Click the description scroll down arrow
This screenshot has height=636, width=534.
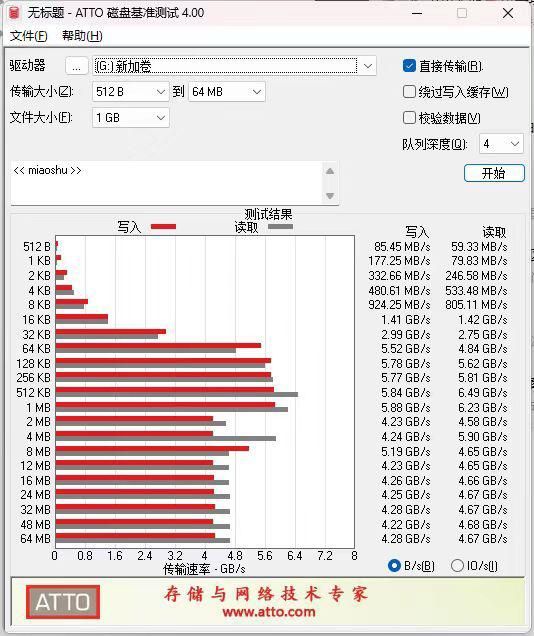pyautogui.click(x=330, y=196)
